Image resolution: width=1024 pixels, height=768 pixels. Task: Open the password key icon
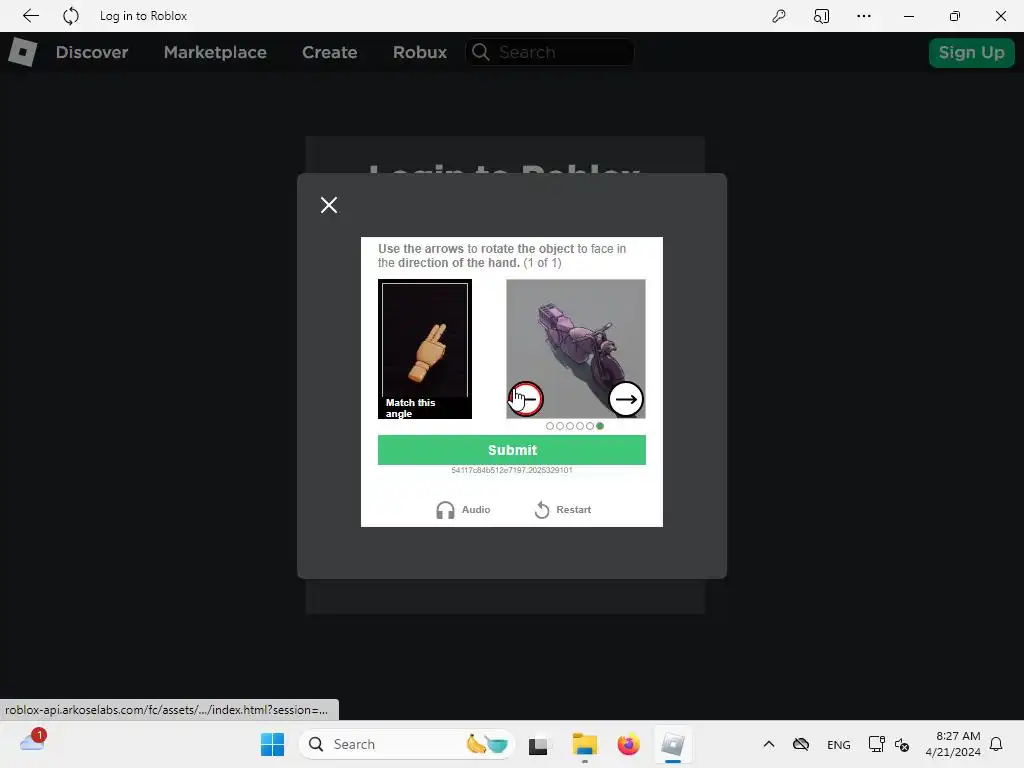pos(778,16)
